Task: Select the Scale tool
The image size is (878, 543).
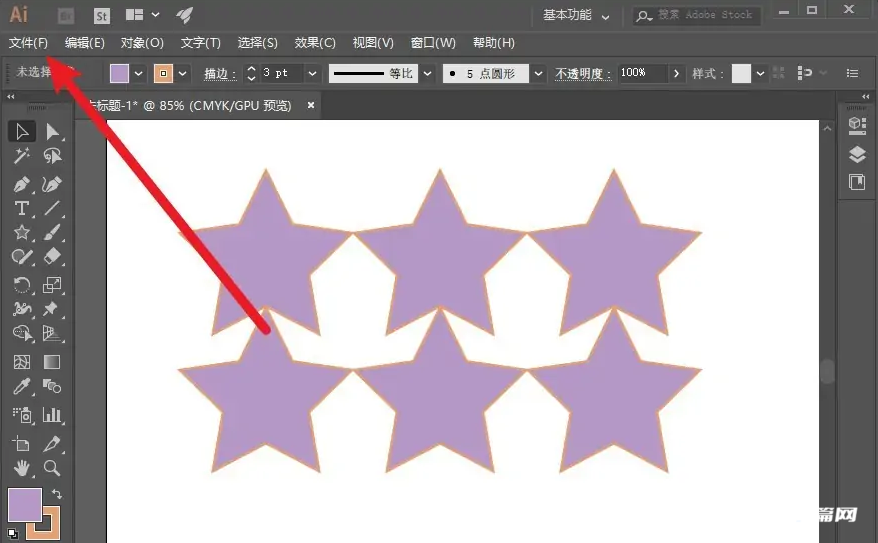Action: click(52, 285)
